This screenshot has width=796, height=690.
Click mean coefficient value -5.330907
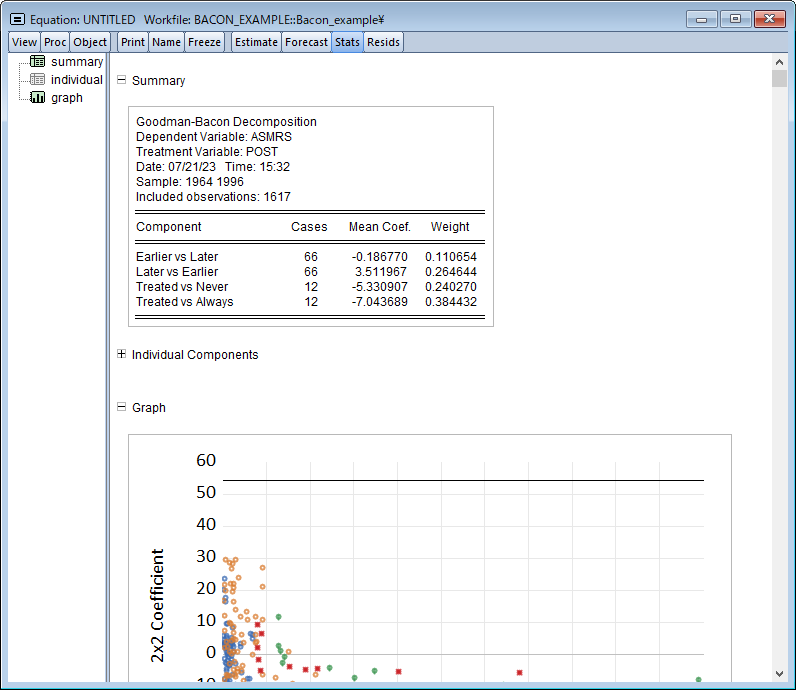coord(380,287)
